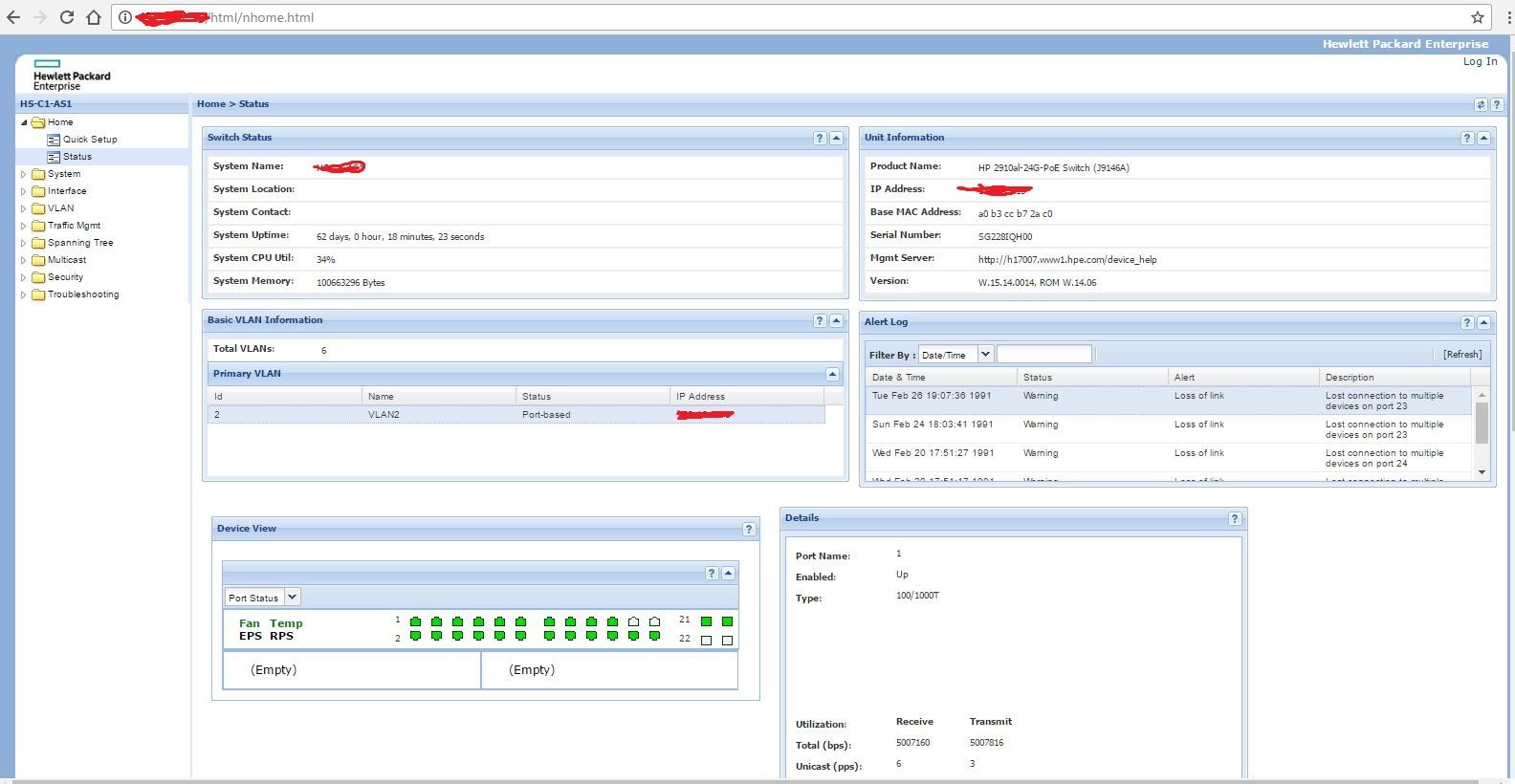The width and height of the screenshot is (1515, 784).
Task: Sort alerts by Description column
Action: pyautogui.click(x=1396, y=378)
